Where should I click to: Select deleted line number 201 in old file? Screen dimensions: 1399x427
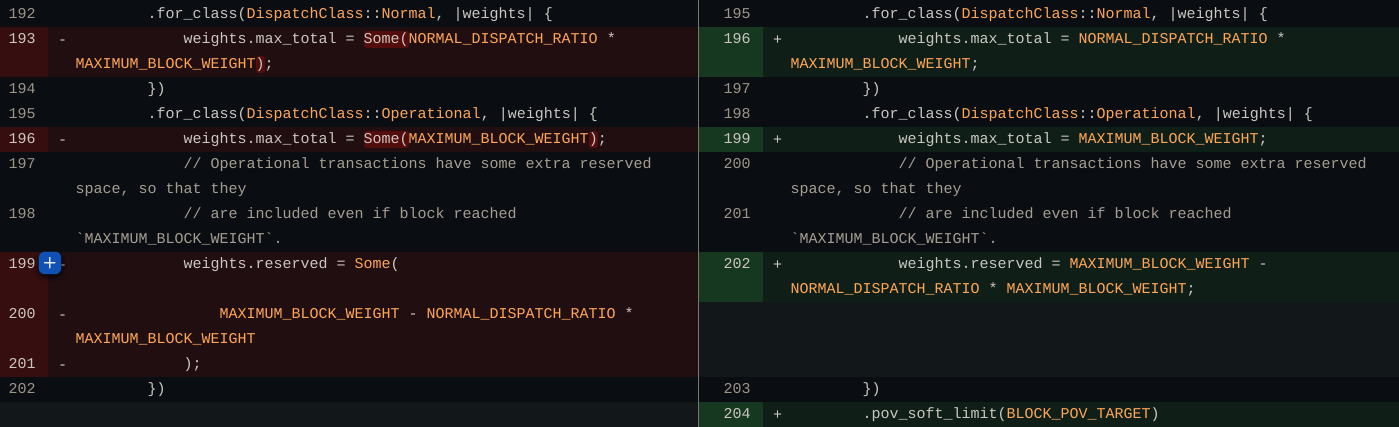click(22, 364)
